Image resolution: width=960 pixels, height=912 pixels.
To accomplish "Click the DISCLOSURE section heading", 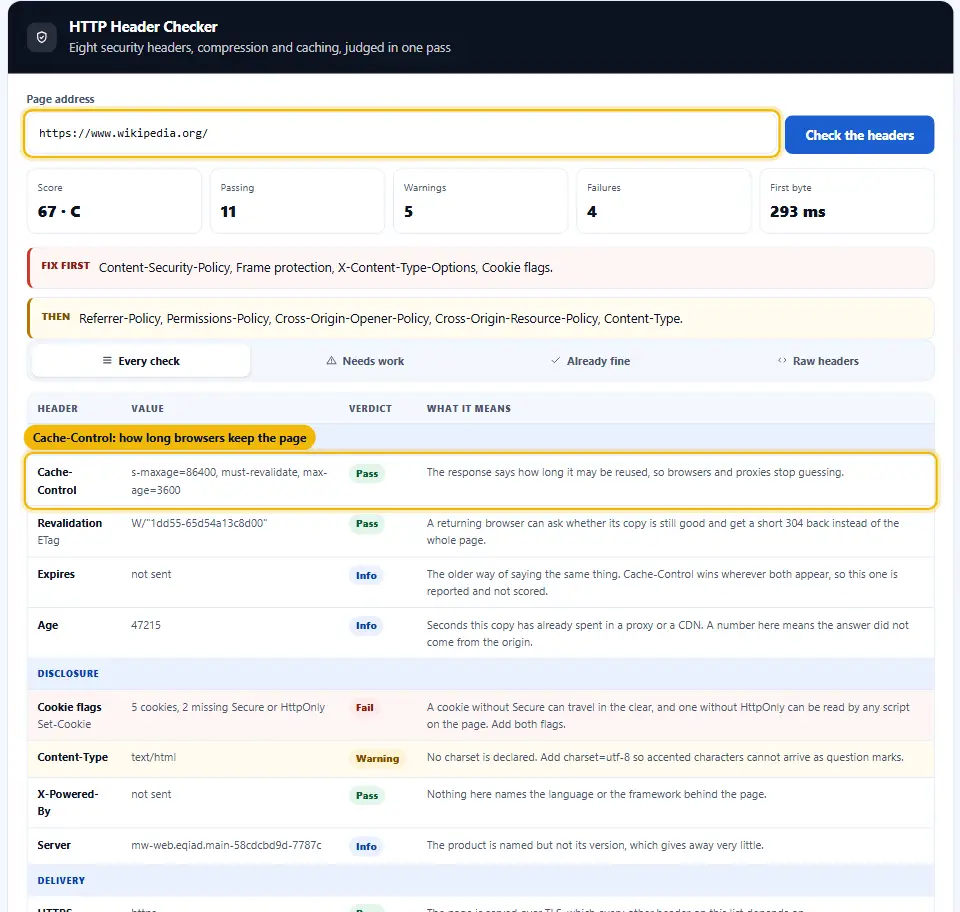I will (68, 673).
